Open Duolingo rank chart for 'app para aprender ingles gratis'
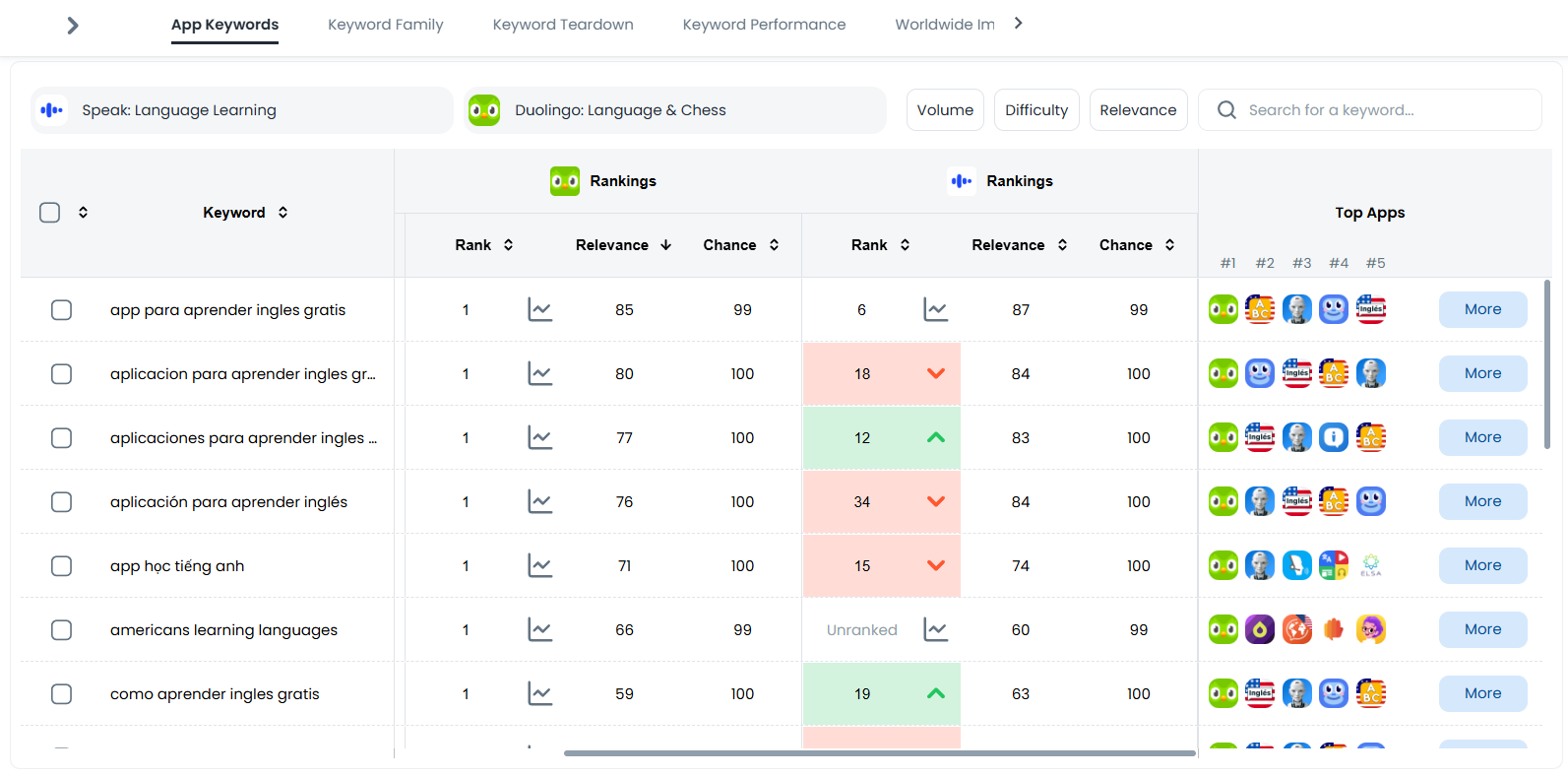The width and height of the screenshot is (1568, 776). (540, 310)
